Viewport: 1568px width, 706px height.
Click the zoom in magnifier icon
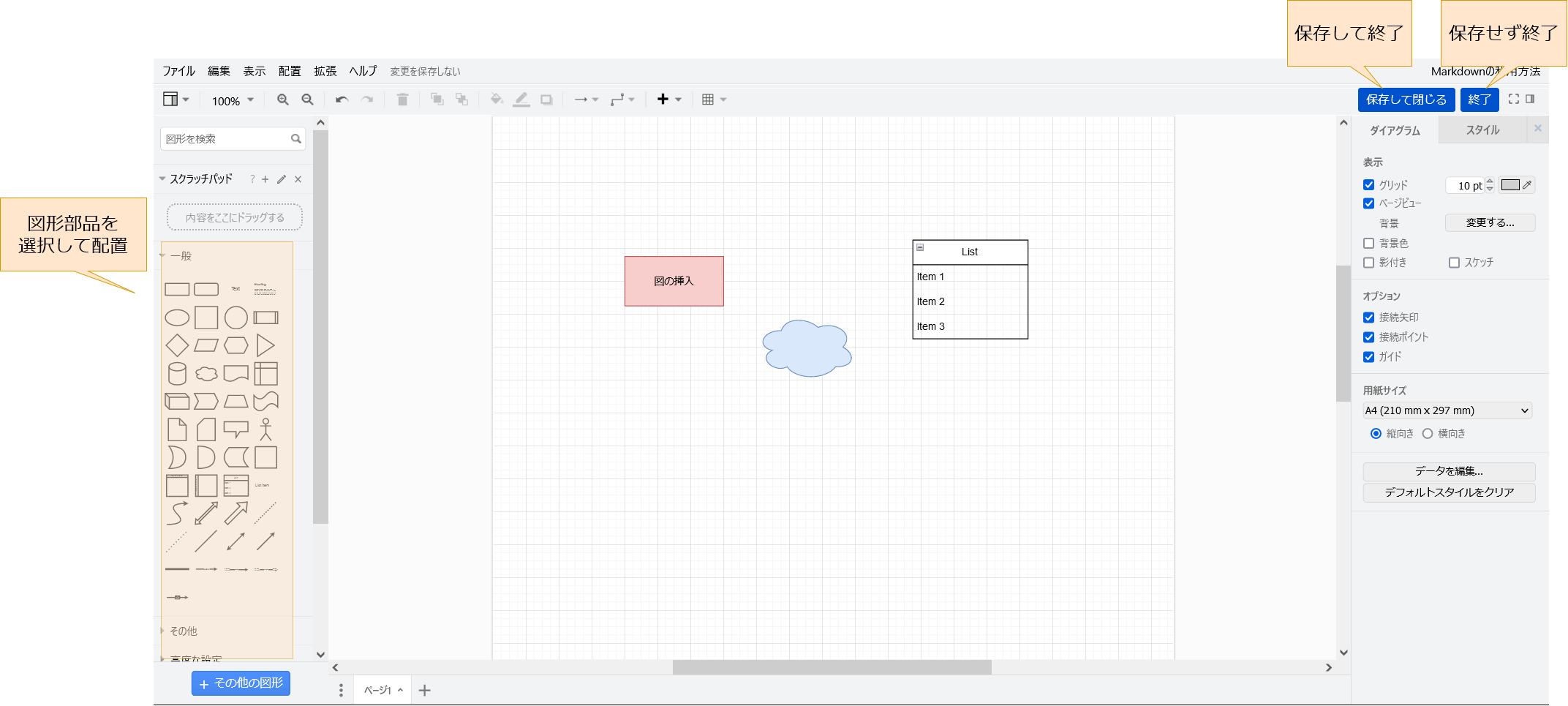point(282,99)
